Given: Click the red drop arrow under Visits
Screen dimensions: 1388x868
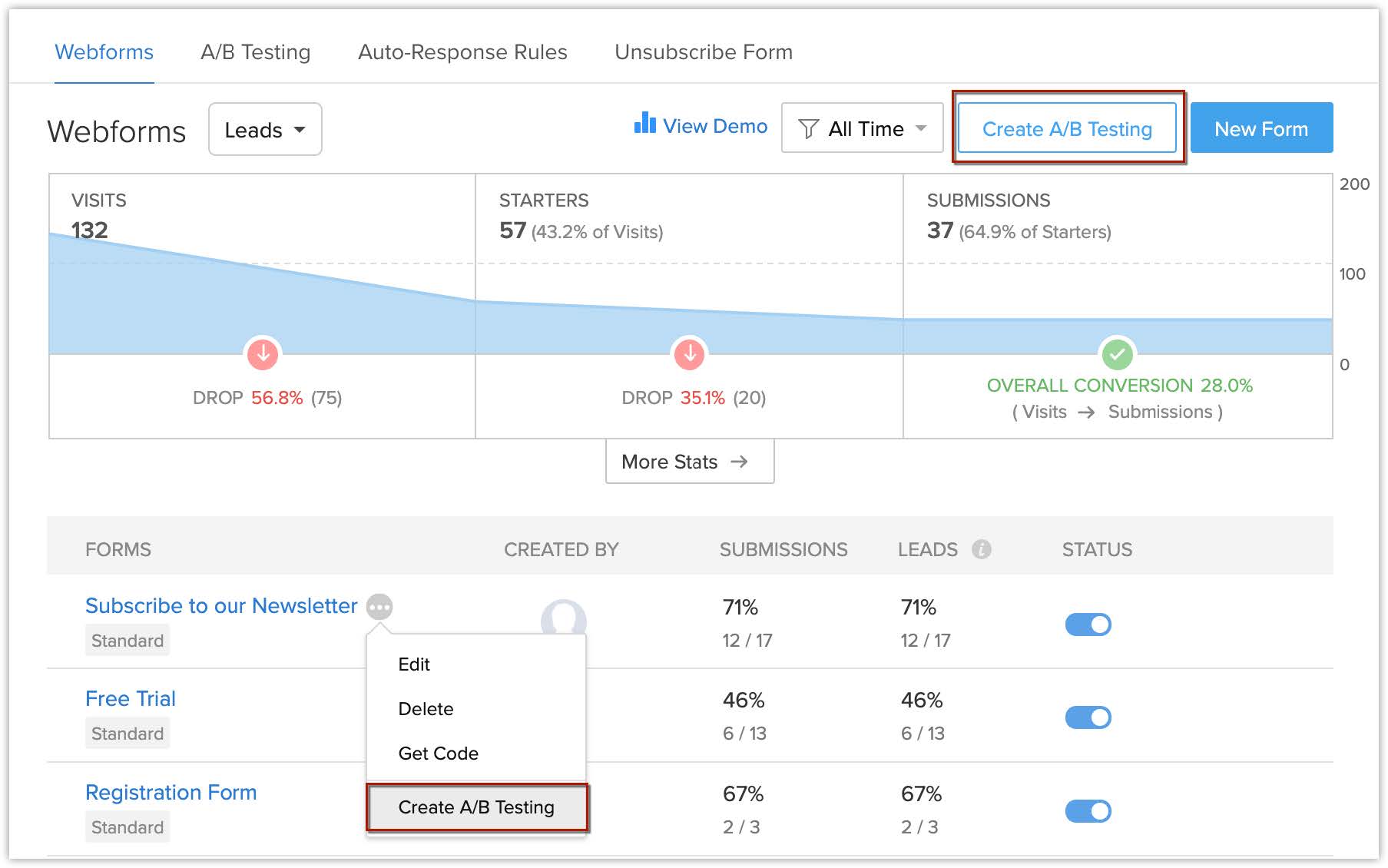Looking at the screenshot, I should click(263, 354).
